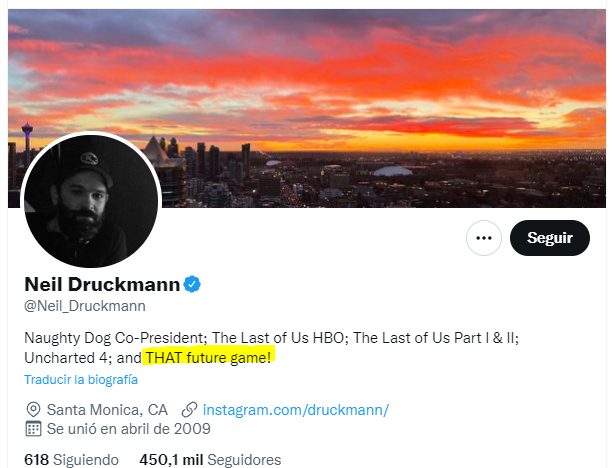This screenshot has height=468, width=613.
Task: View the 618 Siguiendo list
Action: [x=71, y=460]
